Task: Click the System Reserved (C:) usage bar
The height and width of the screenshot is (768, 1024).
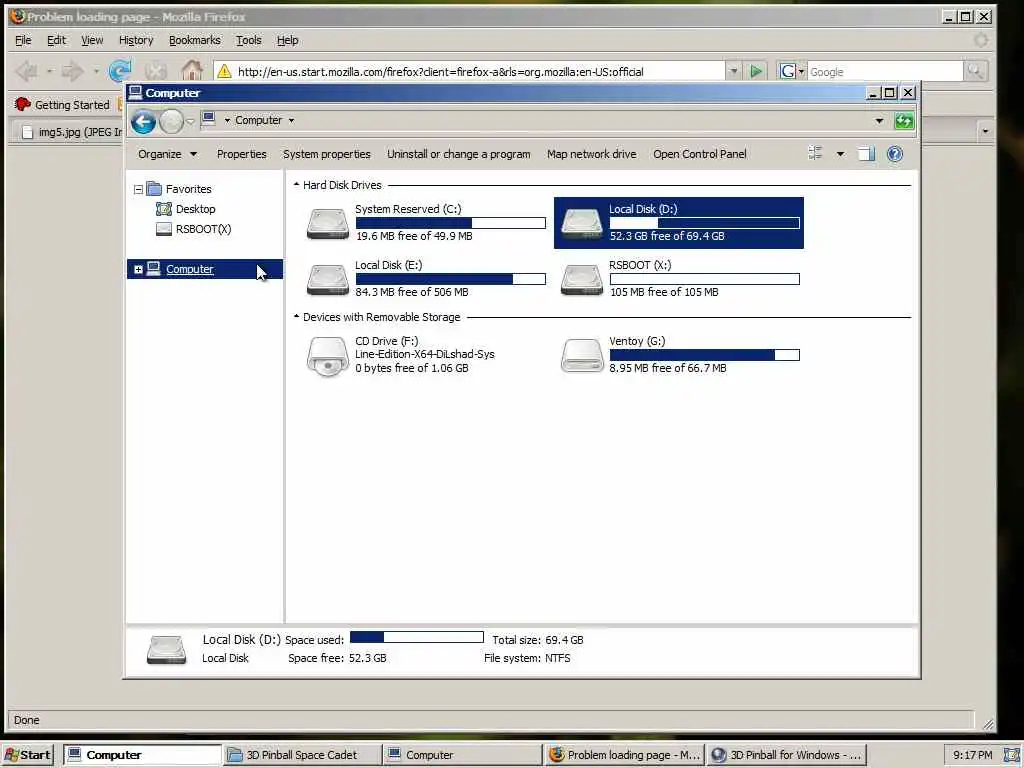Action: coord(451,223)
